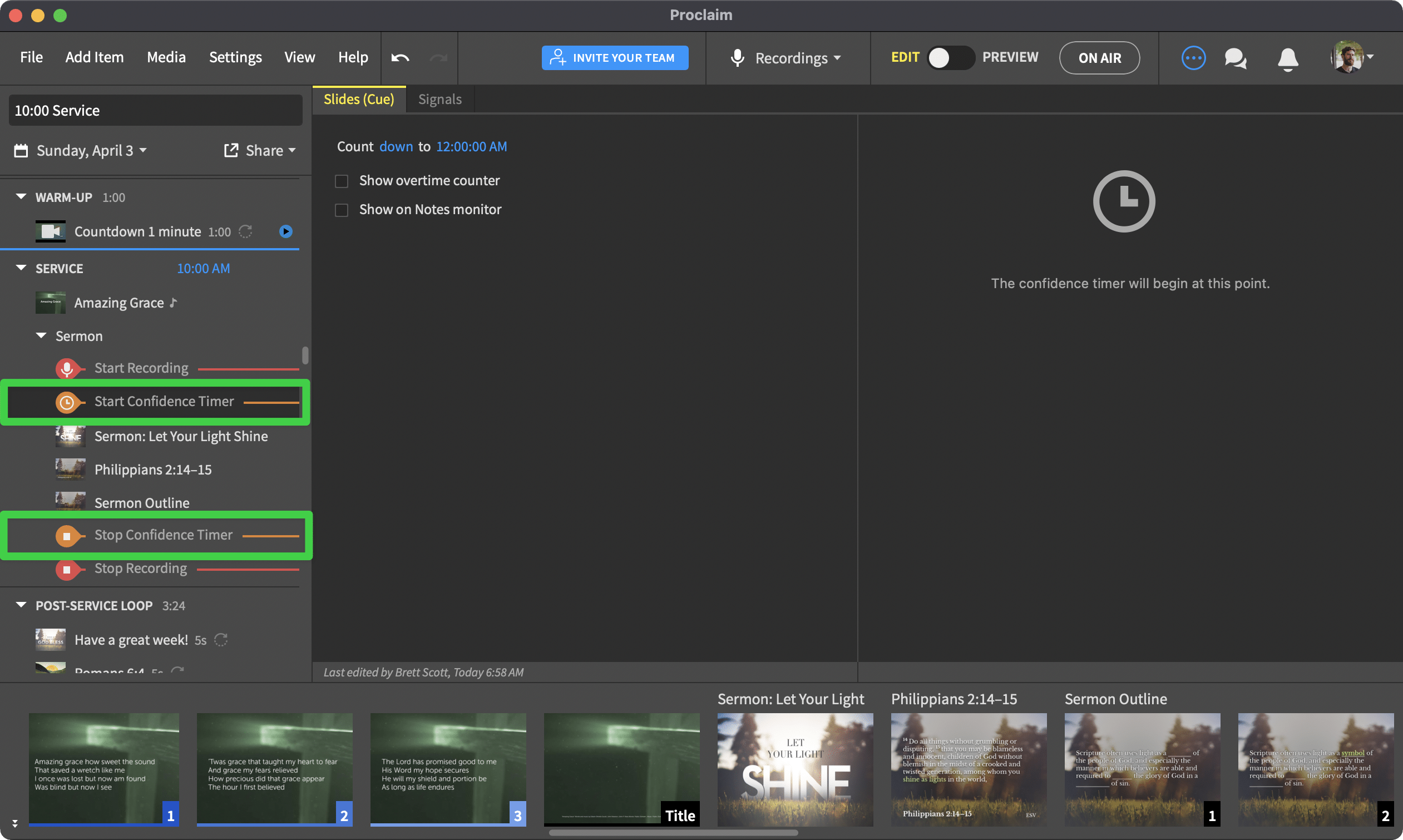Click the blue play icon on Countdown row
The image size is (1403, 840).
[x=286, y=231]
